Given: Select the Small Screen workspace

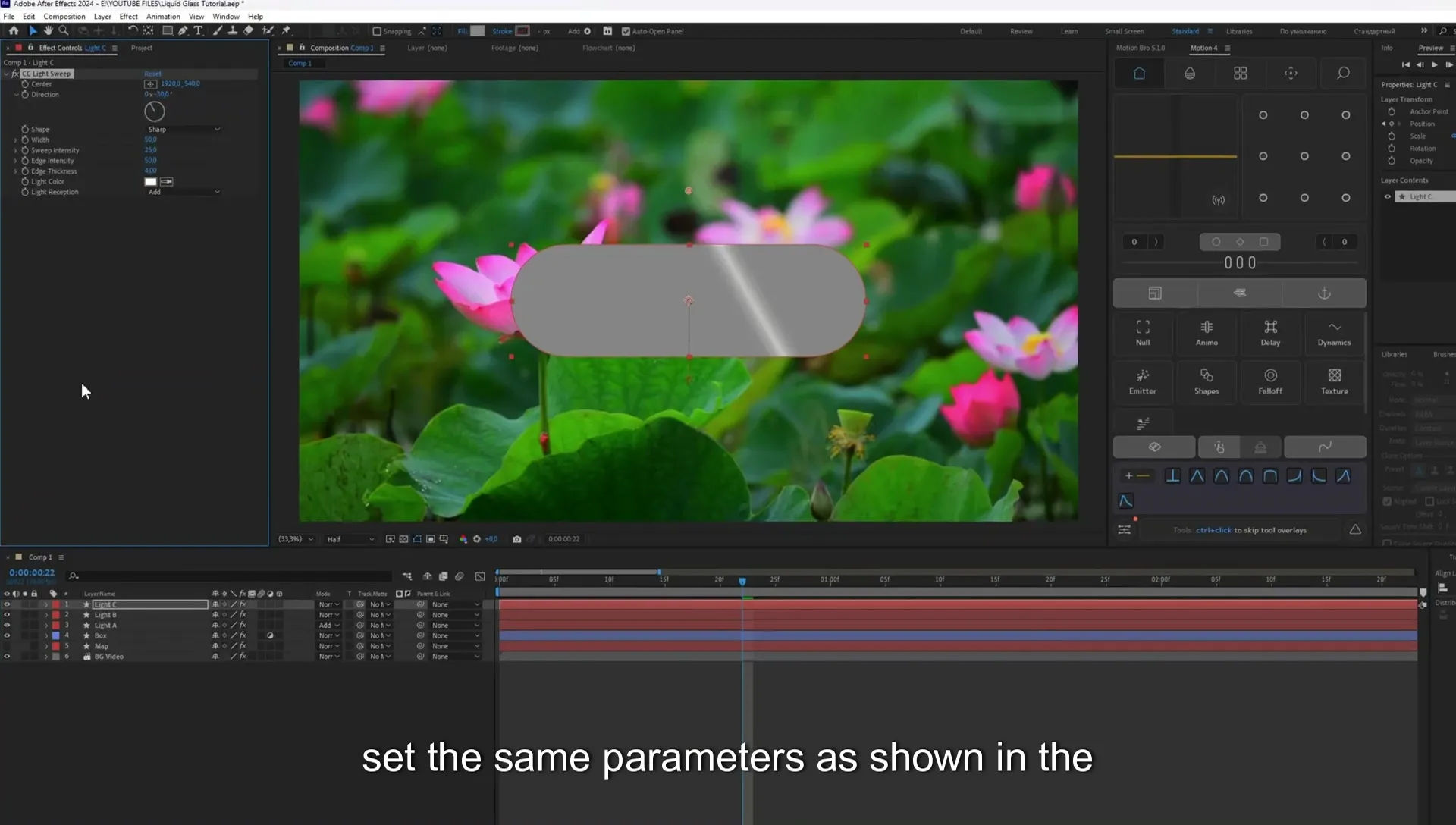Looking at the screenshot, I should (x=1124, y=31).
